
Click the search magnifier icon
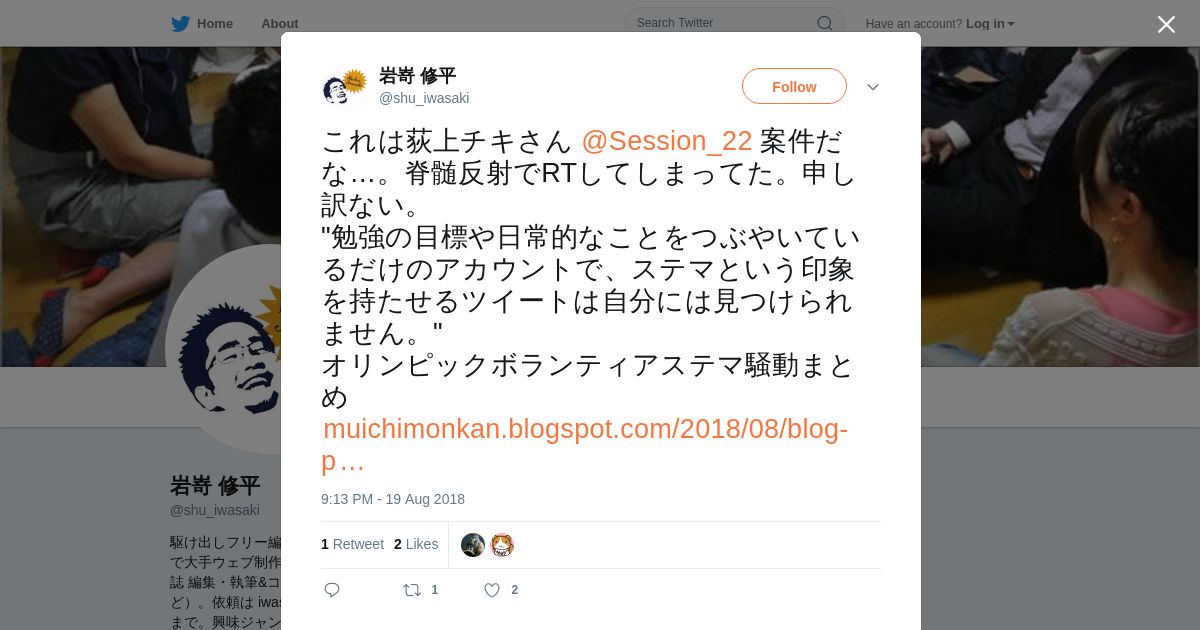click(825, 23)
